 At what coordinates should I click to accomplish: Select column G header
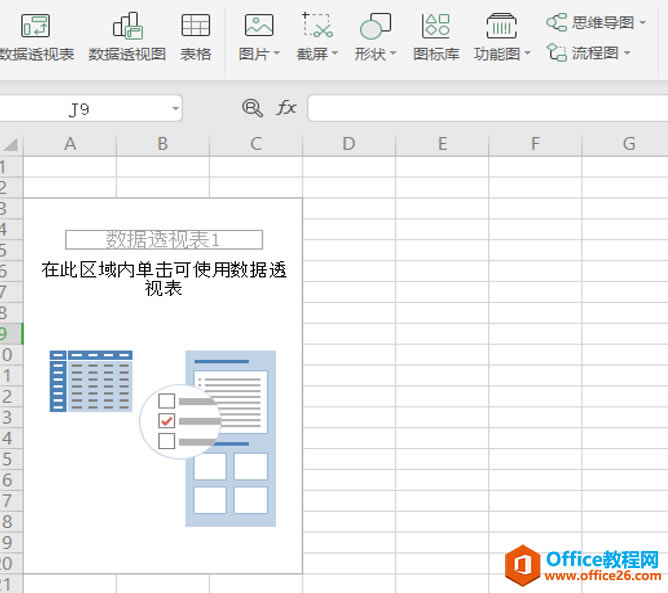pos(625,144)
